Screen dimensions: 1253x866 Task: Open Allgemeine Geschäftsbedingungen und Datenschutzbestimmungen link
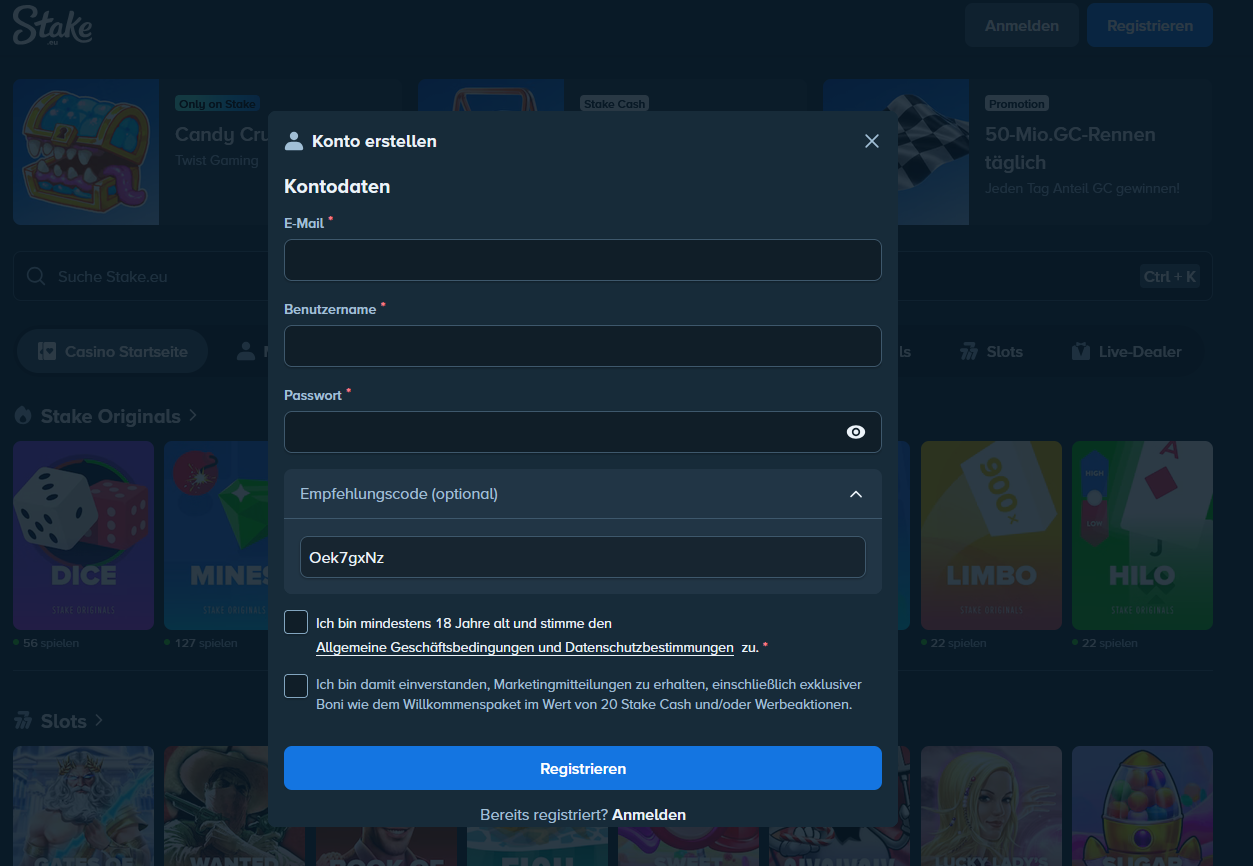[525, 648]
